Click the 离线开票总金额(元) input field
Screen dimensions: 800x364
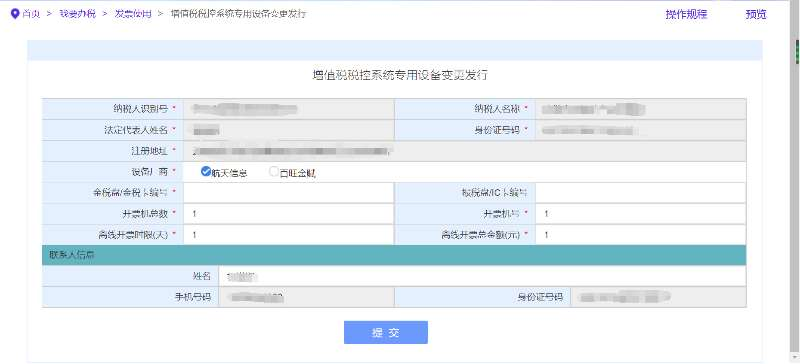(x=641, y=234)
